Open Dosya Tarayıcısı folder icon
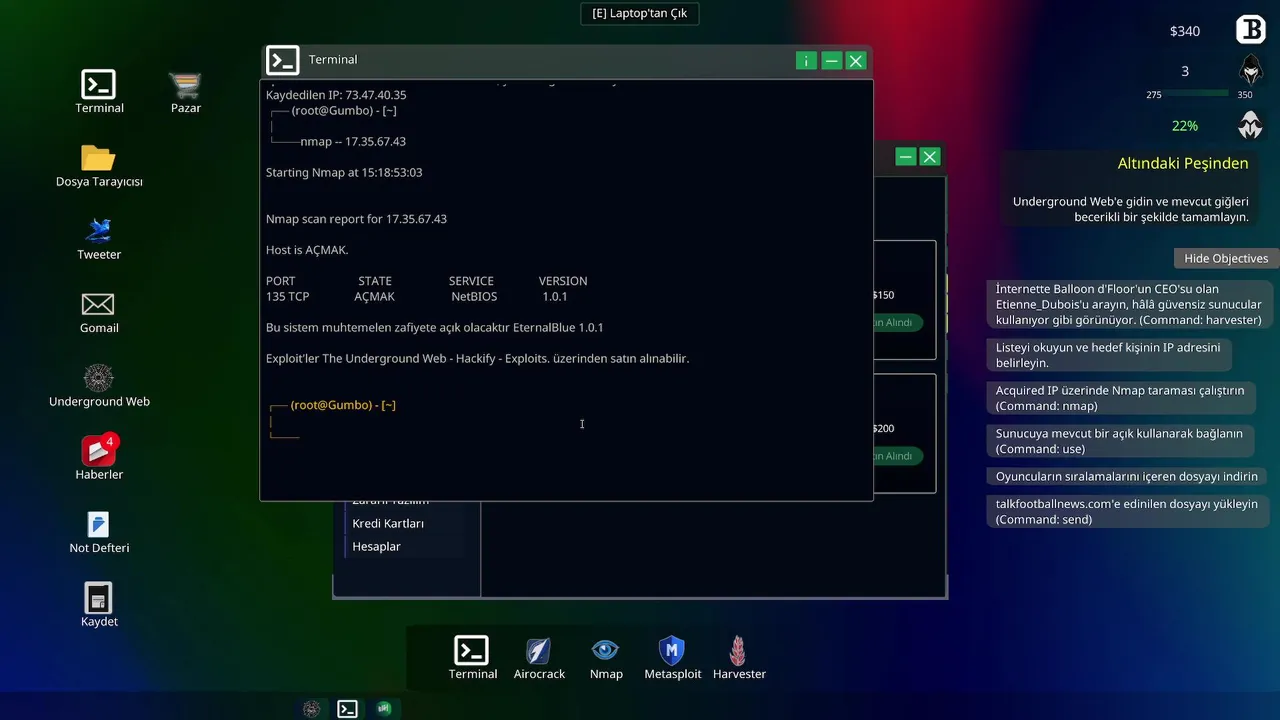The height and width of the screenshot is (720, 1280). tap(99, 165)
